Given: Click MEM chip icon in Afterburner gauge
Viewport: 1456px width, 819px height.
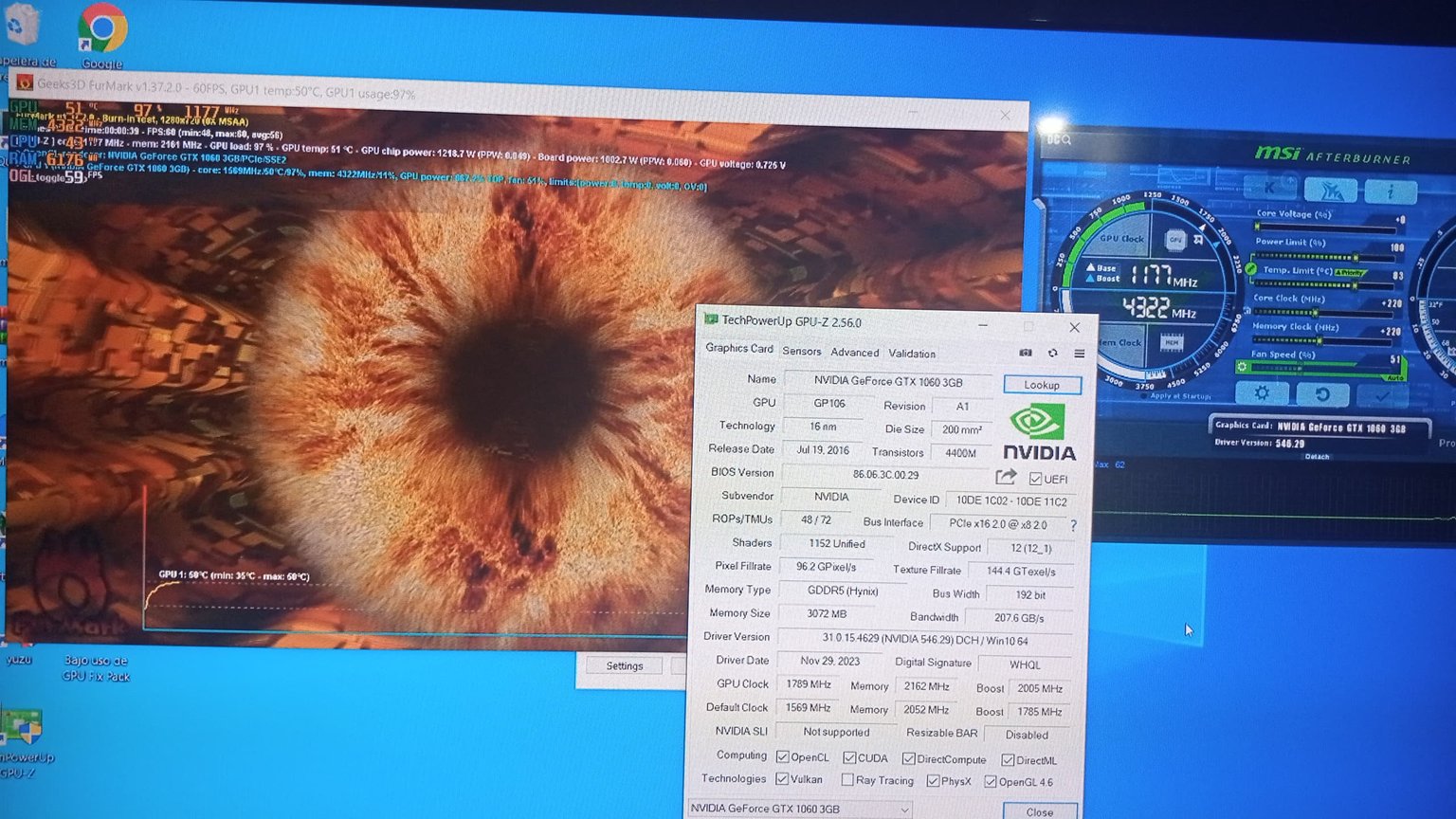Looking at the screenshot, I should pyautogui.click(x=1172, y=342).
